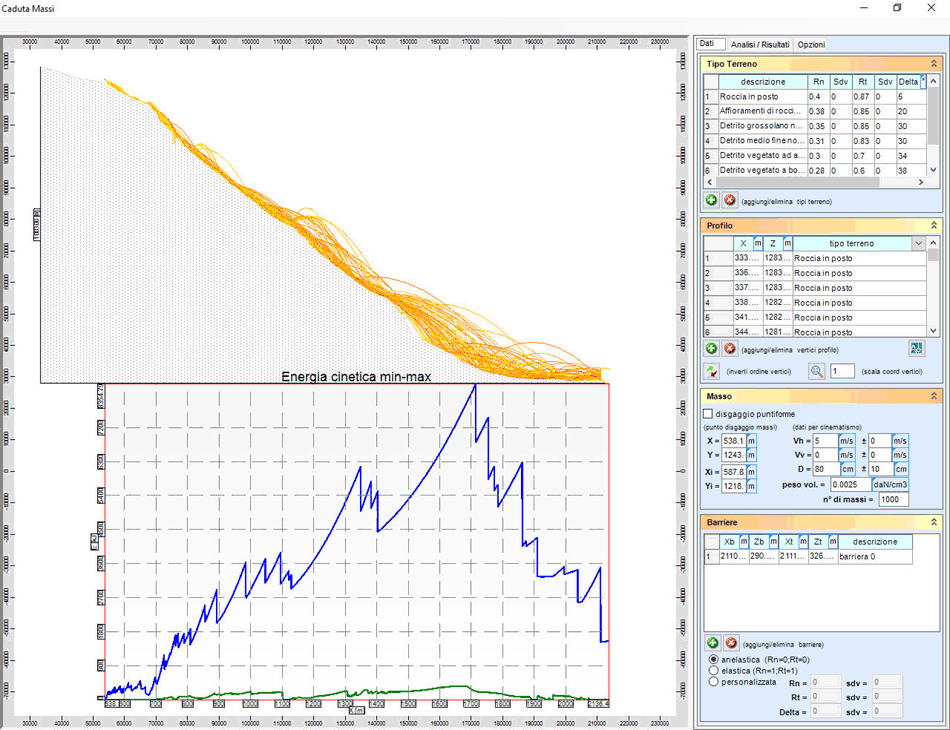Choose the personalizzata barrier option
Viewport: 950px width, 730px height.
713,682
